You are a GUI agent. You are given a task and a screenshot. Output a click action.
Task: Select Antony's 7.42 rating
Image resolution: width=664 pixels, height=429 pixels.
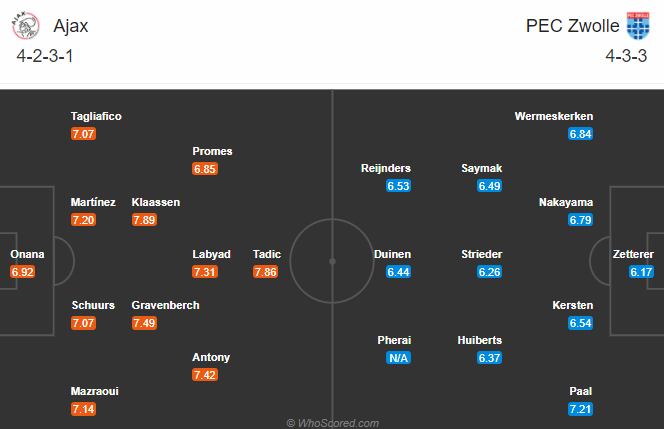(205, 375)
